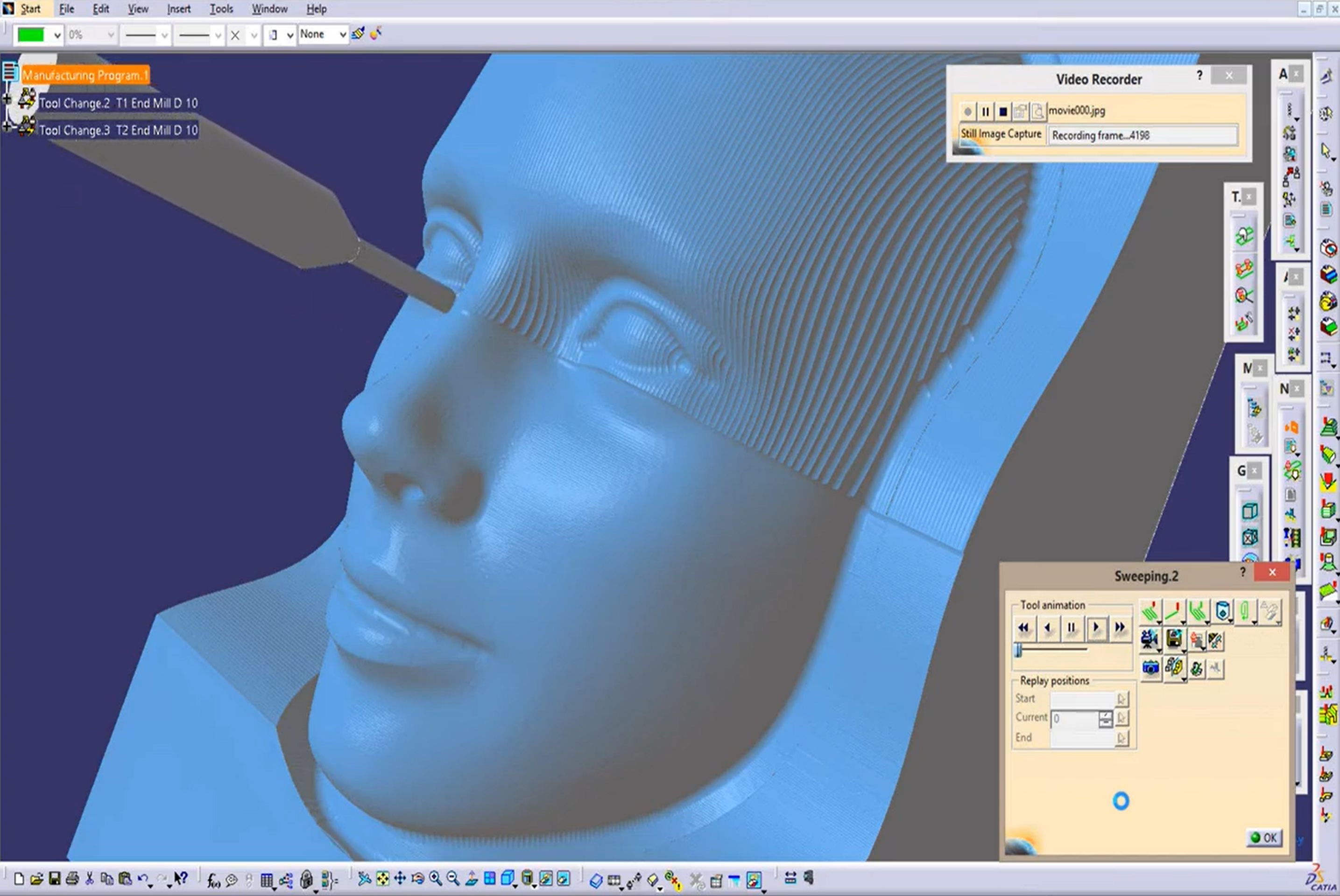Stop the video recorder recording

tap(1003, 112)
